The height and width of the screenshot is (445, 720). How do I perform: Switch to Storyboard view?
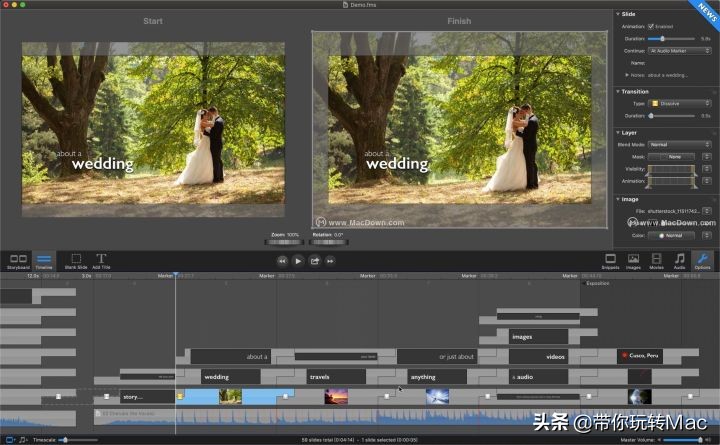18,261
